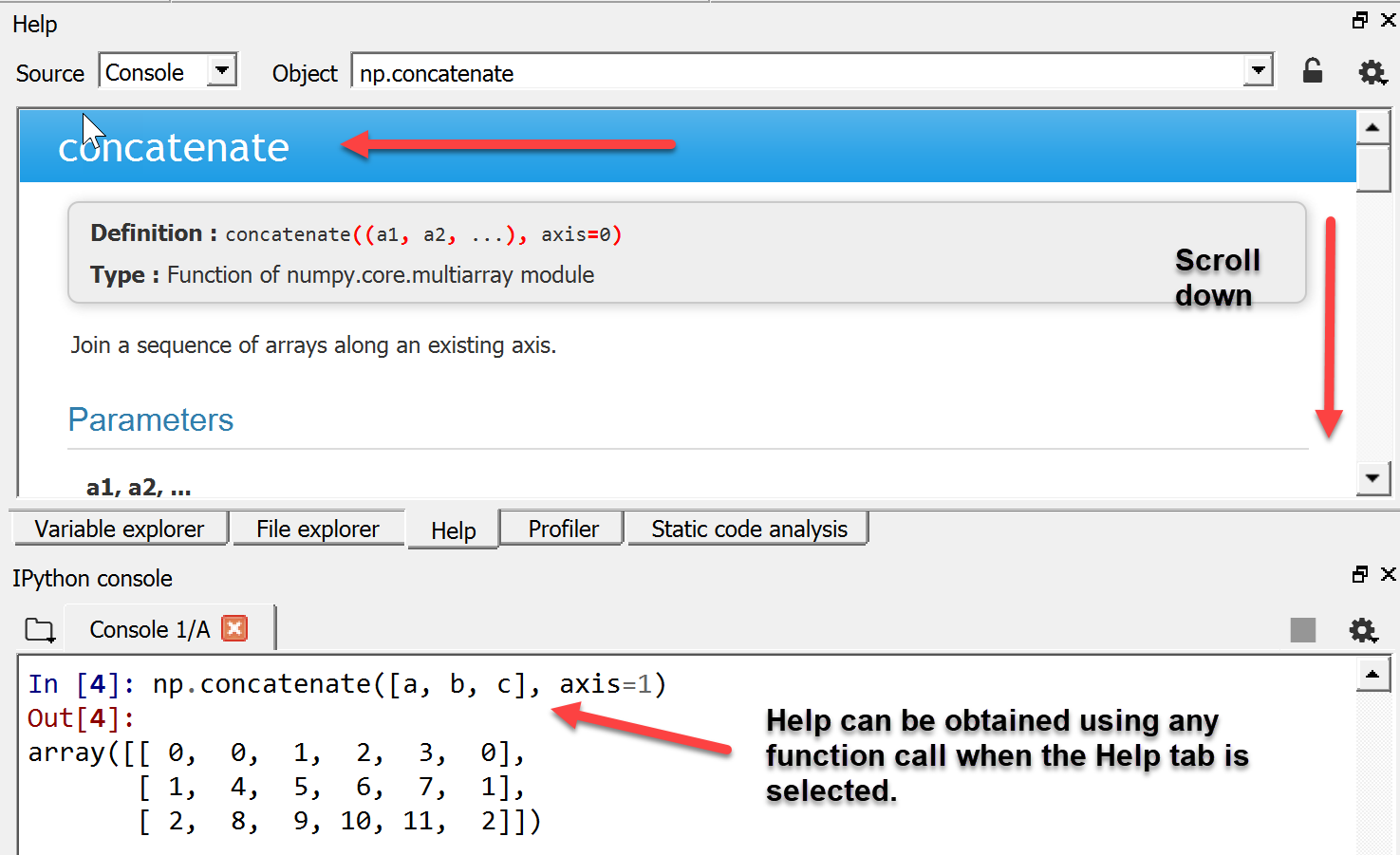Open the Profiler tab
Image resolution: width=1400 pixels, height=855 pixels.
(x=564, y=529)
